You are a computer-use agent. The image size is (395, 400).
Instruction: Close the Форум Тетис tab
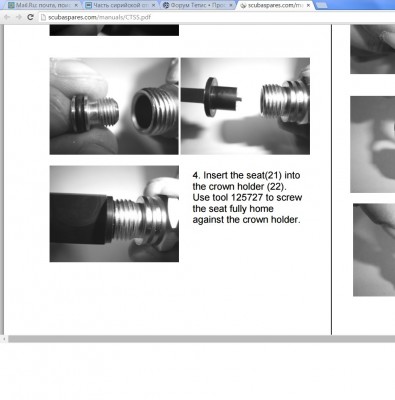click(231, 5)
